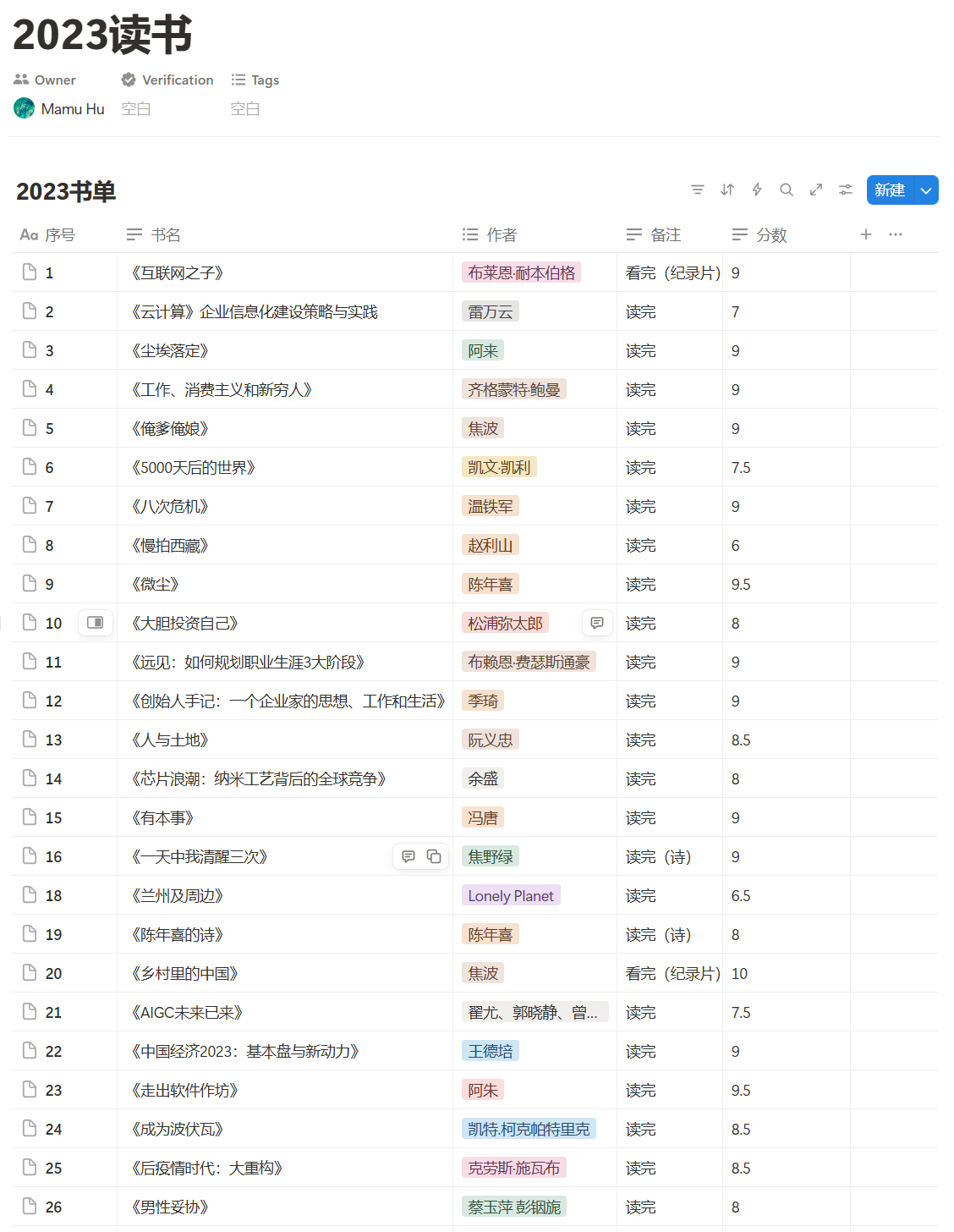954x1232 pixels.
Task: Open database in full page view
Action: pyautogui.click(x=816, y=190)
